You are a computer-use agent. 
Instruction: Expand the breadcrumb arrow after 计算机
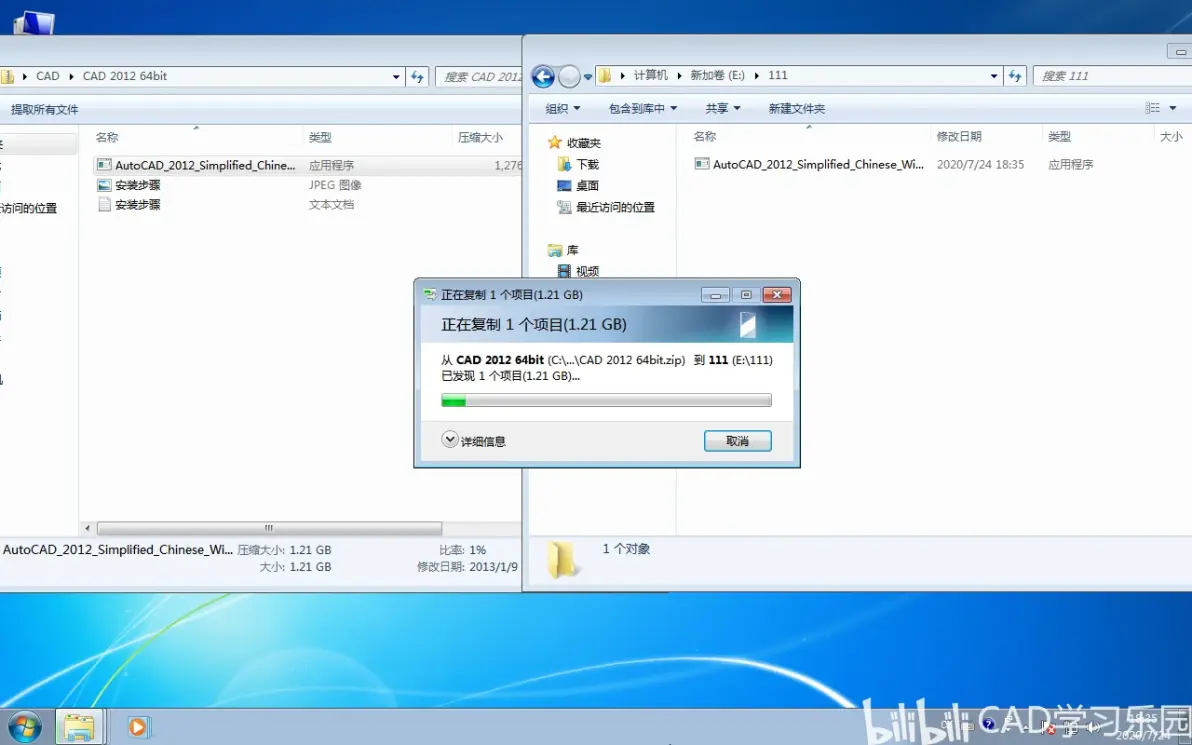(680, 75)
